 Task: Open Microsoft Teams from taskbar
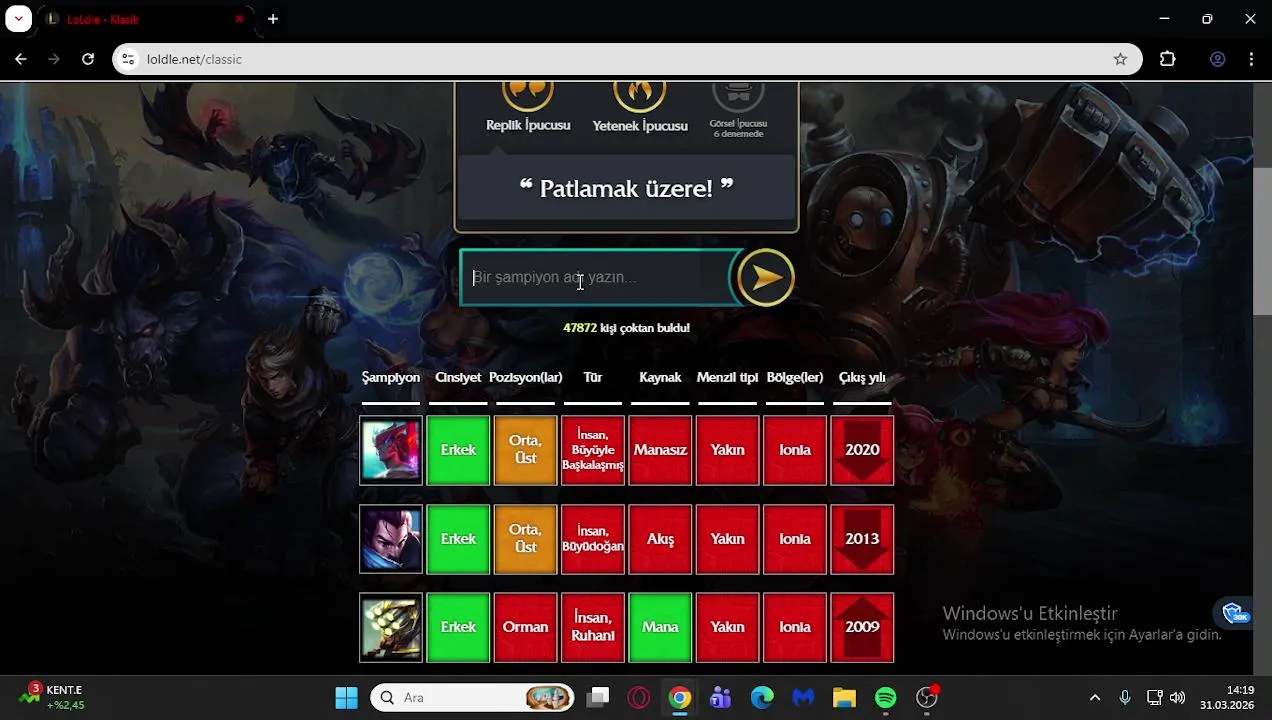pos(721,698)
